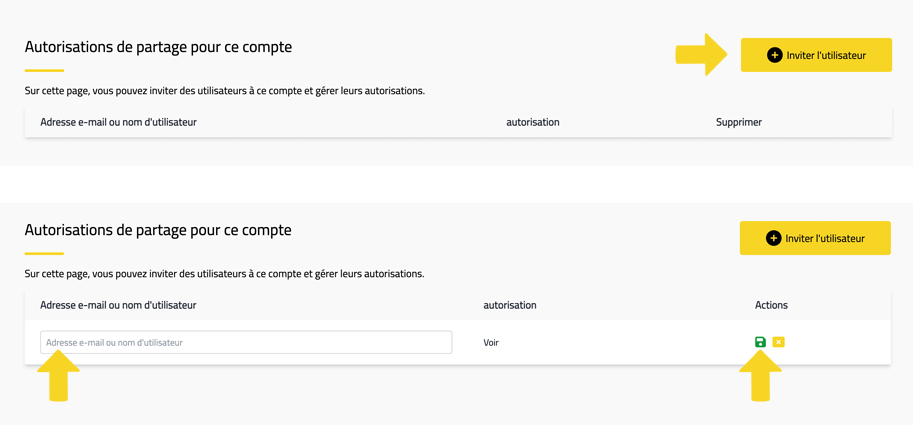Focus the e-mail or username input field

[246, 342]
